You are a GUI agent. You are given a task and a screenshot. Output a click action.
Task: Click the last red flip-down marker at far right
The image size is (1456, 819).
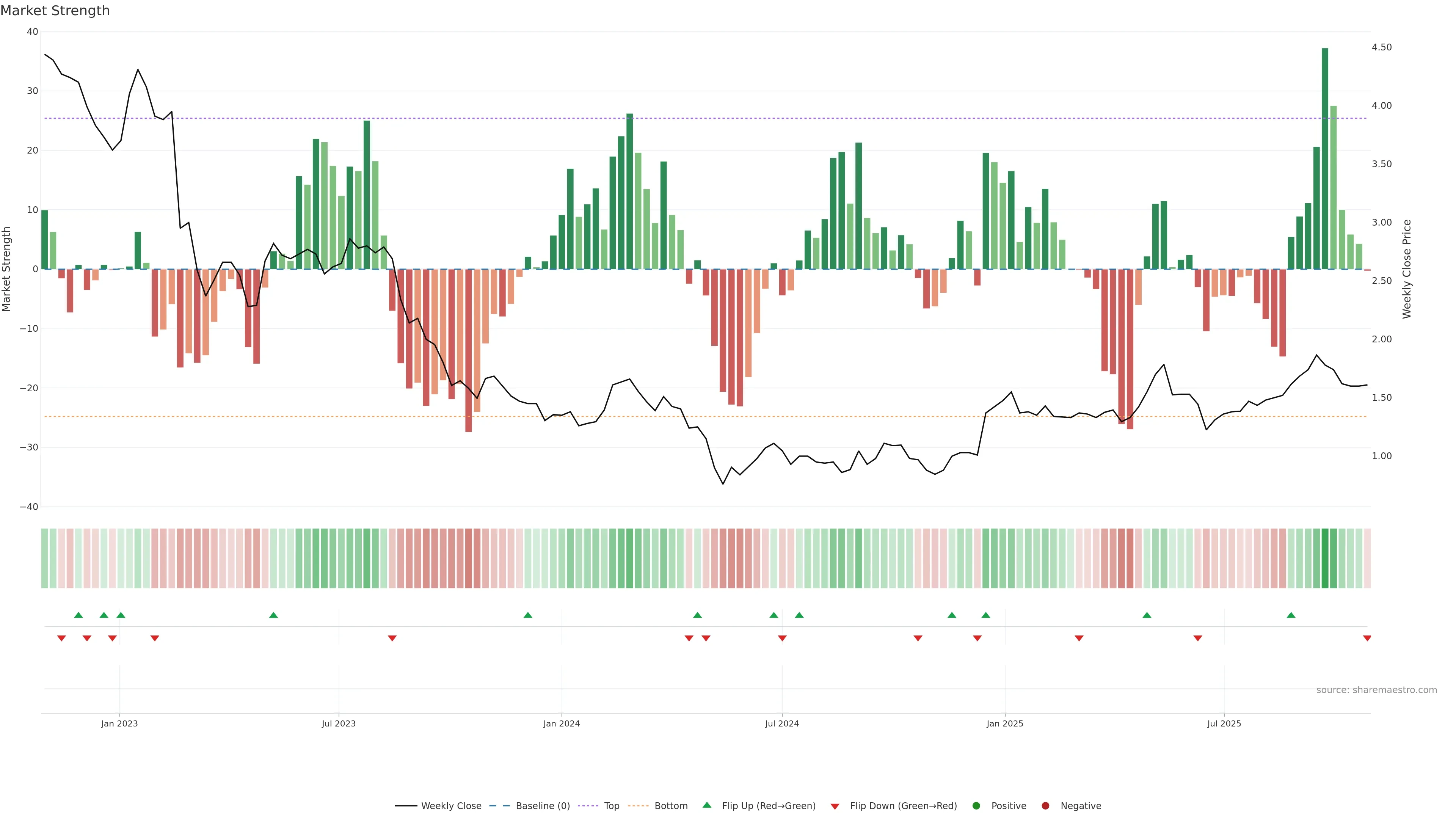(x=1367, y=638)
